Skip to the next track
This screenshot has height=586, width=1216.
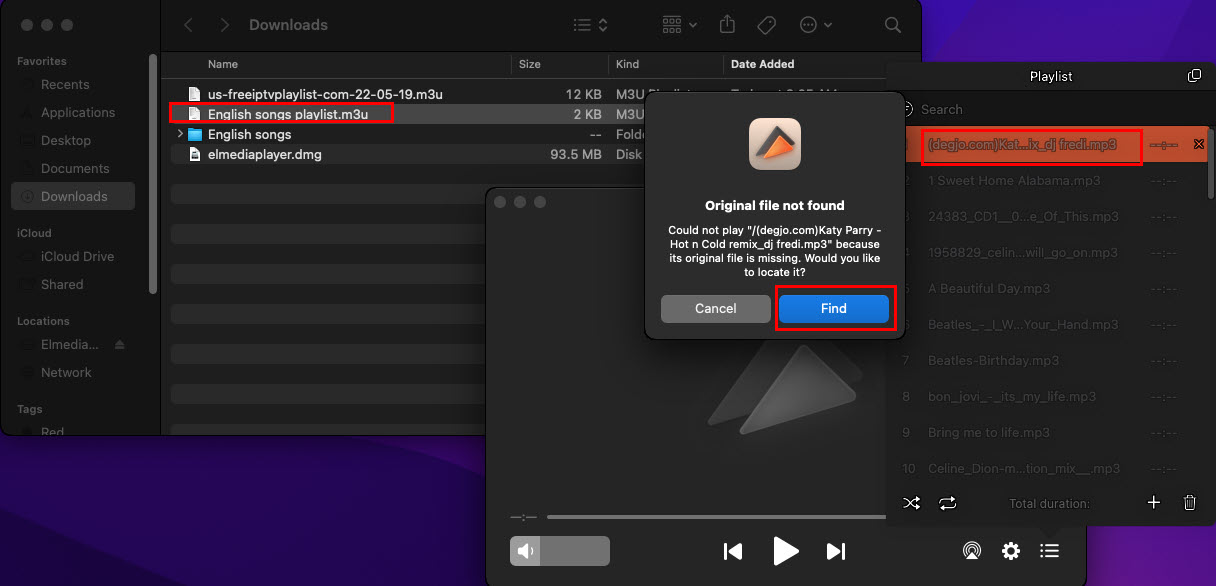click(836, 551)
